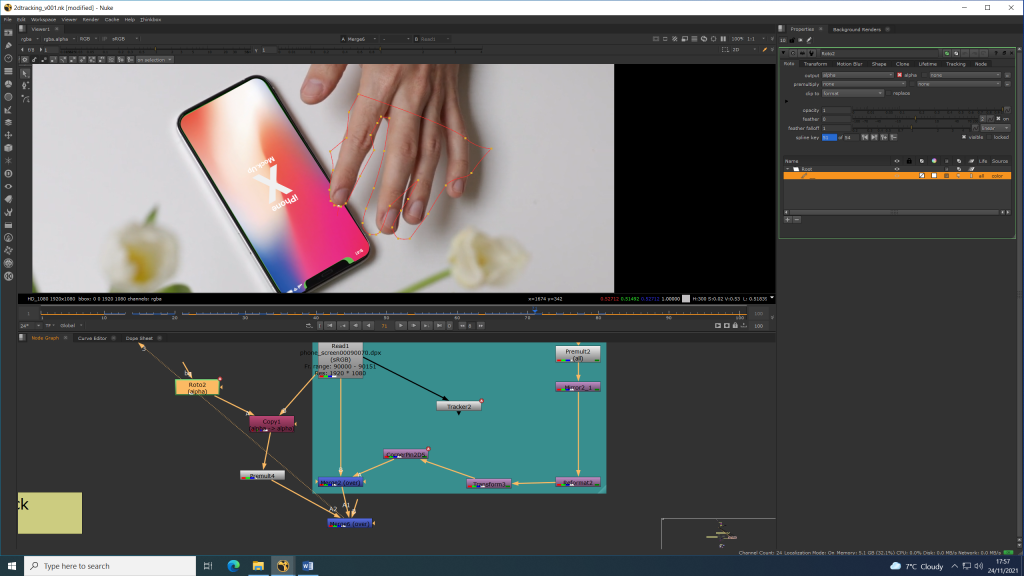Click the Draw nodes brush icon in the left toolbar
Viewport: 1024px width, 576px height.
point(8,46)
